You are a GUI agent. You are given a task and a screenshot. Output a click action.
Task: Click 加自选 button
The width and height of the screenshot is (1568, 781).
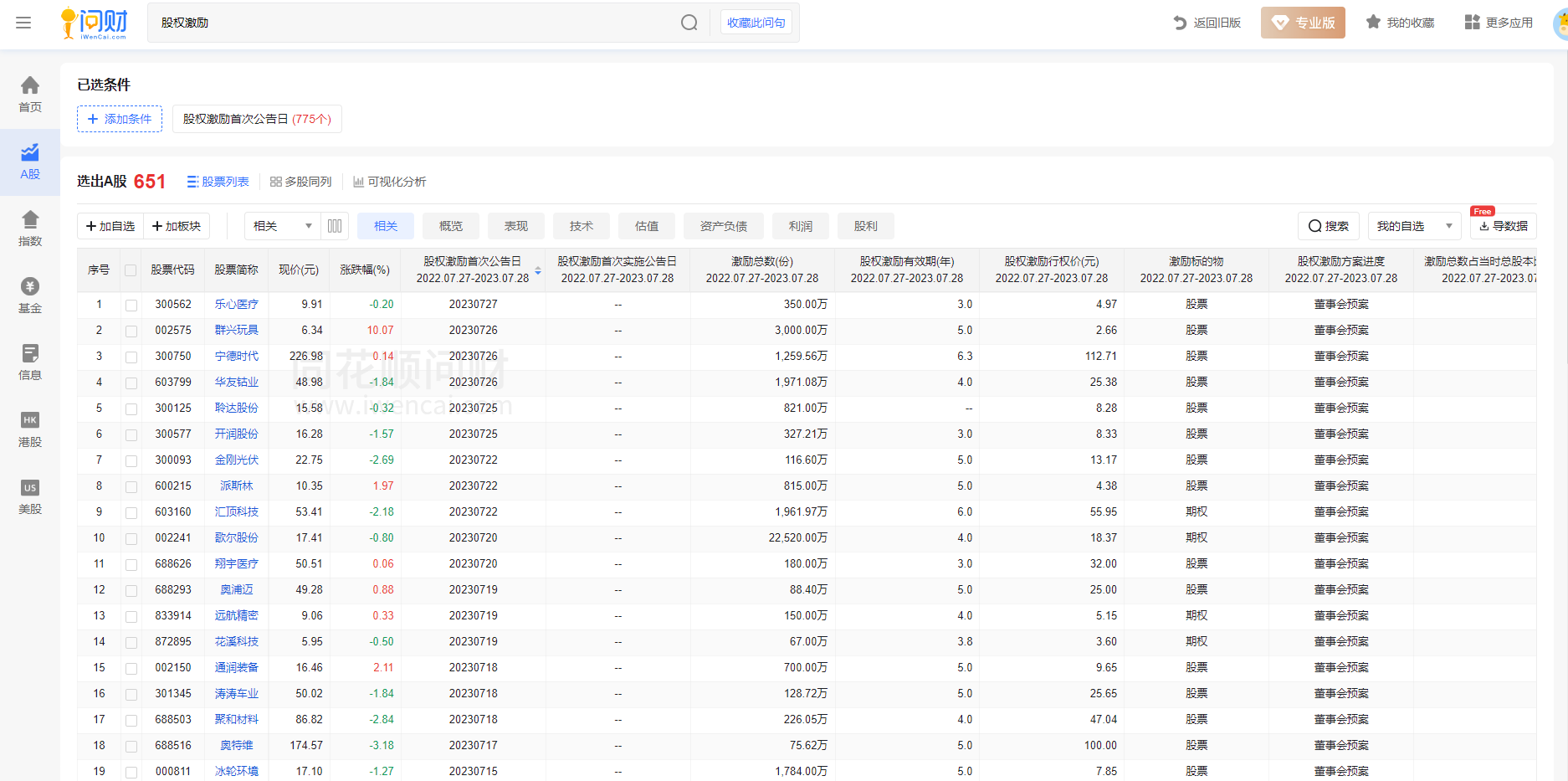coord(110,226)
